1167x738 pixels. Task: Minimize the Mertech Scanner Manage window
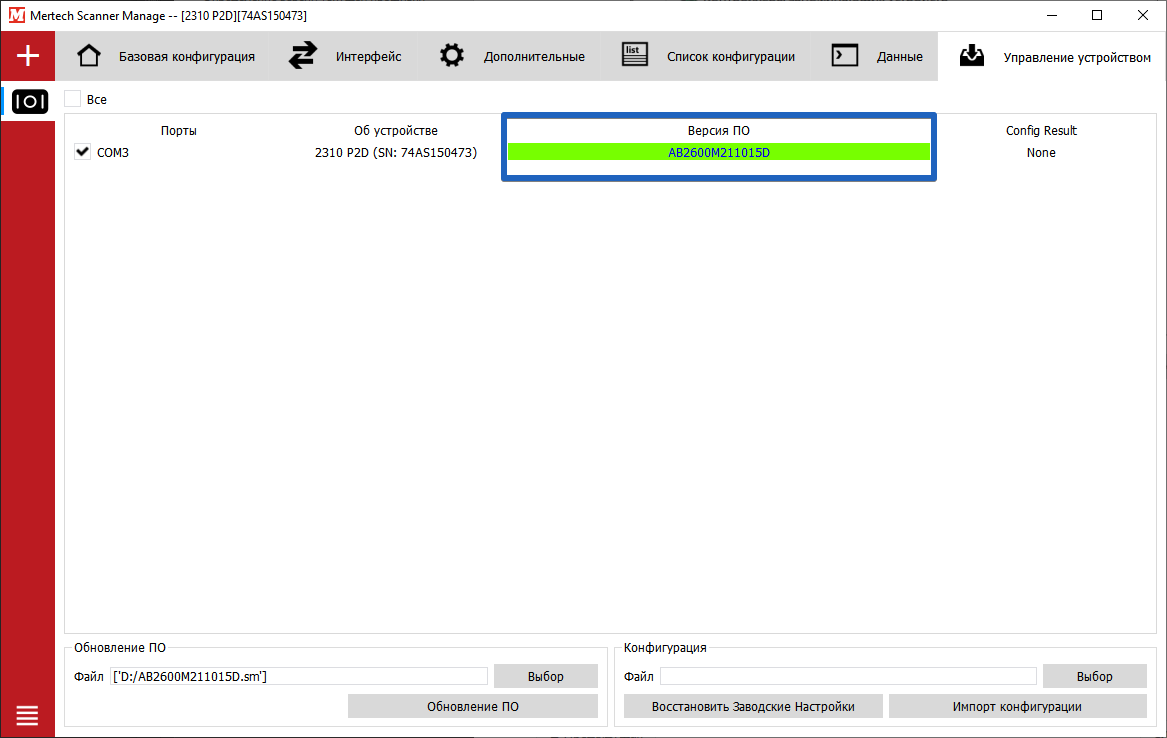click(x=1052, y=15)
